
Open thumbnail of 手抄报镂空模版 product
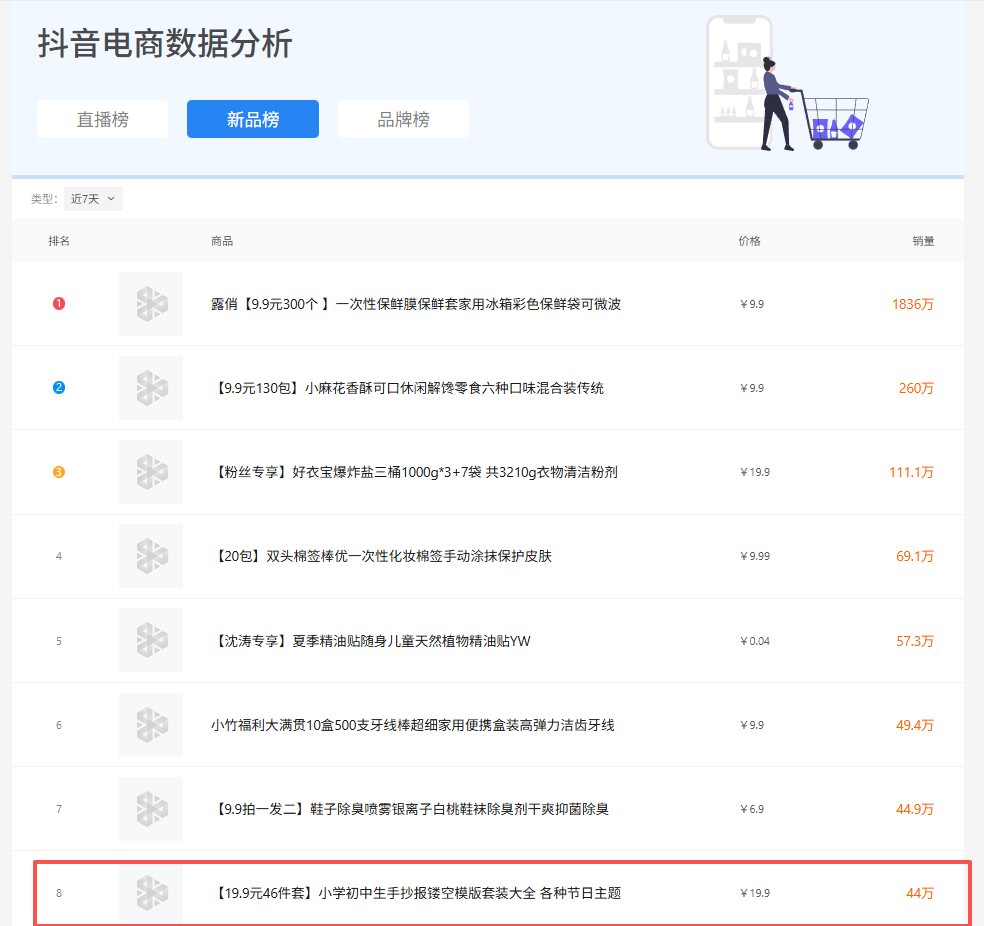point(151,893)
